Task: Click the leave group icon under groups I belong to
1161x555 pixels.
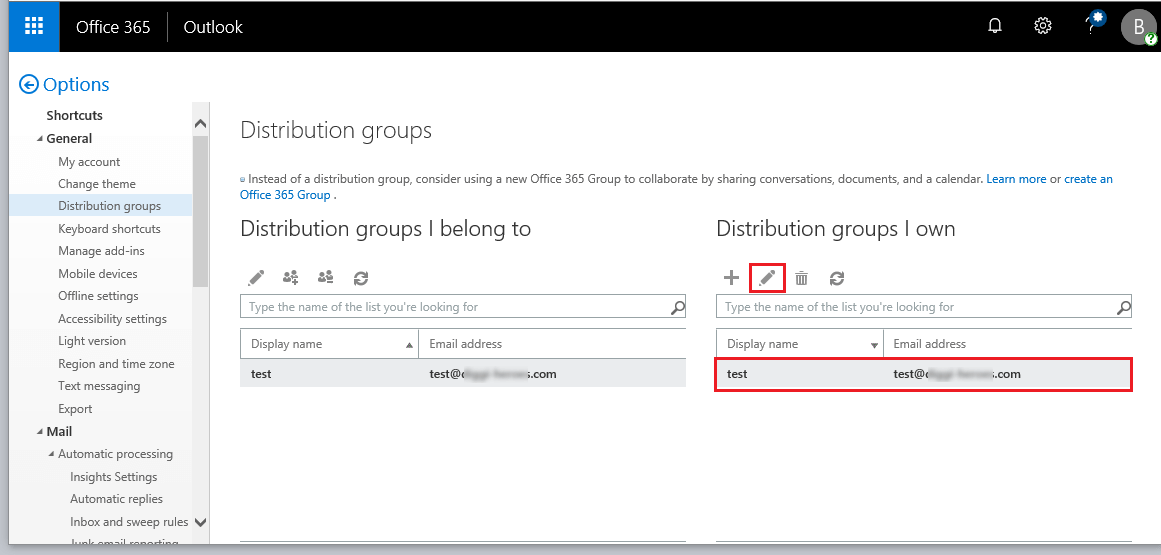Action: click(x=325, y=278)
